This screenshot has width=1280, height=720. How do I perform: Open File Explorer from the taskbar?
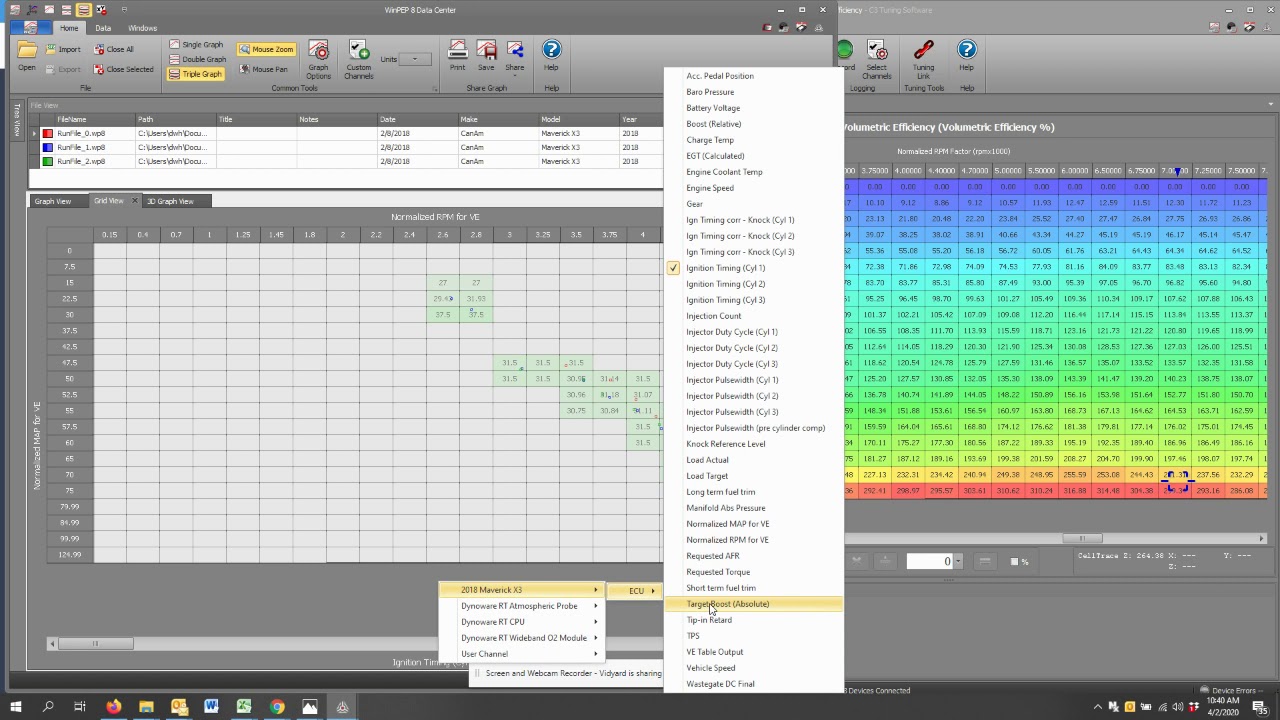(146, 707)
